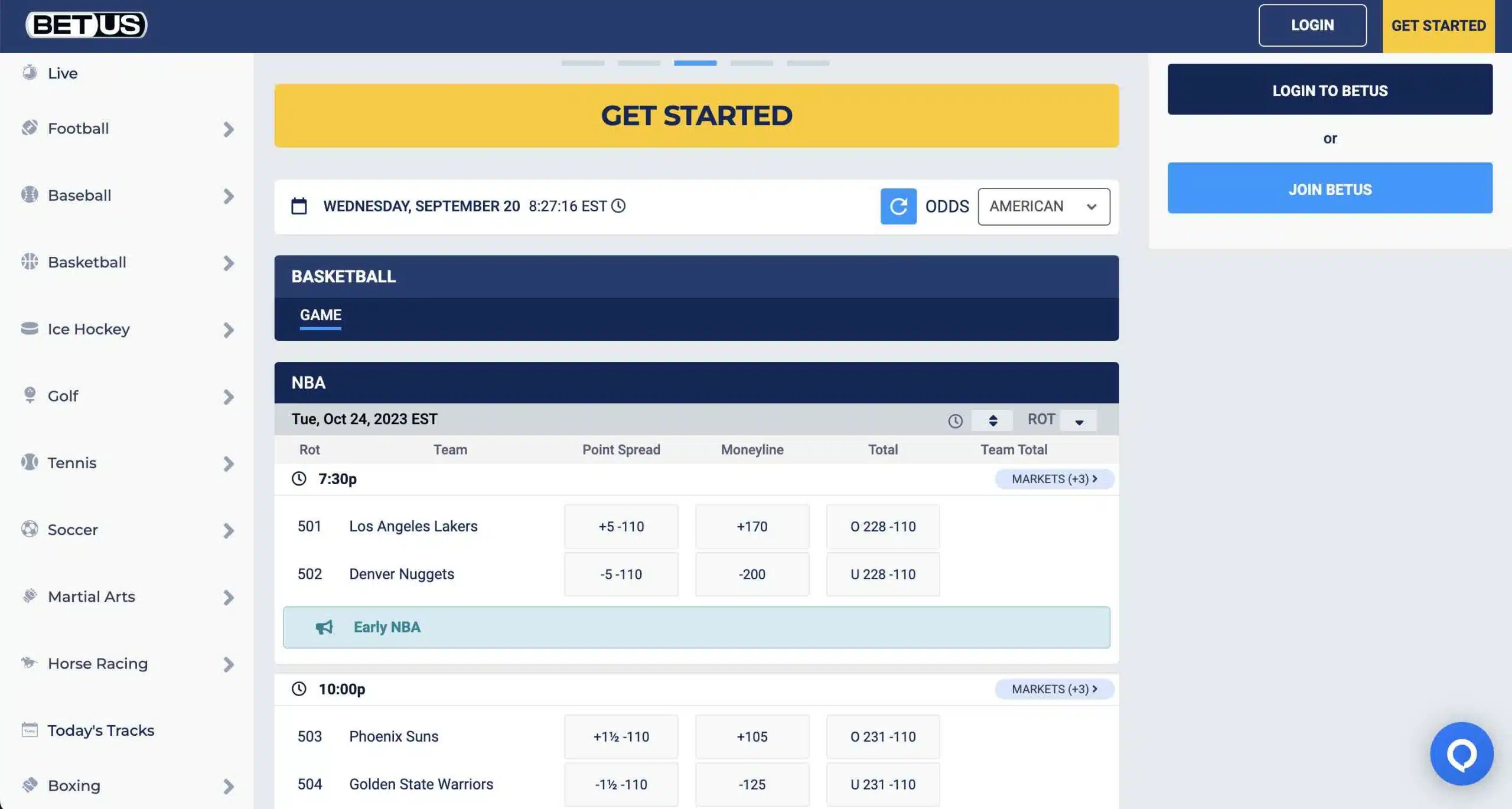Image resolution: width=1512 pixels, height=809 pixels.
Task: Expand MARKETS (+3) for Lakers vs Nuggets
Action: (x=1053, y=479)
